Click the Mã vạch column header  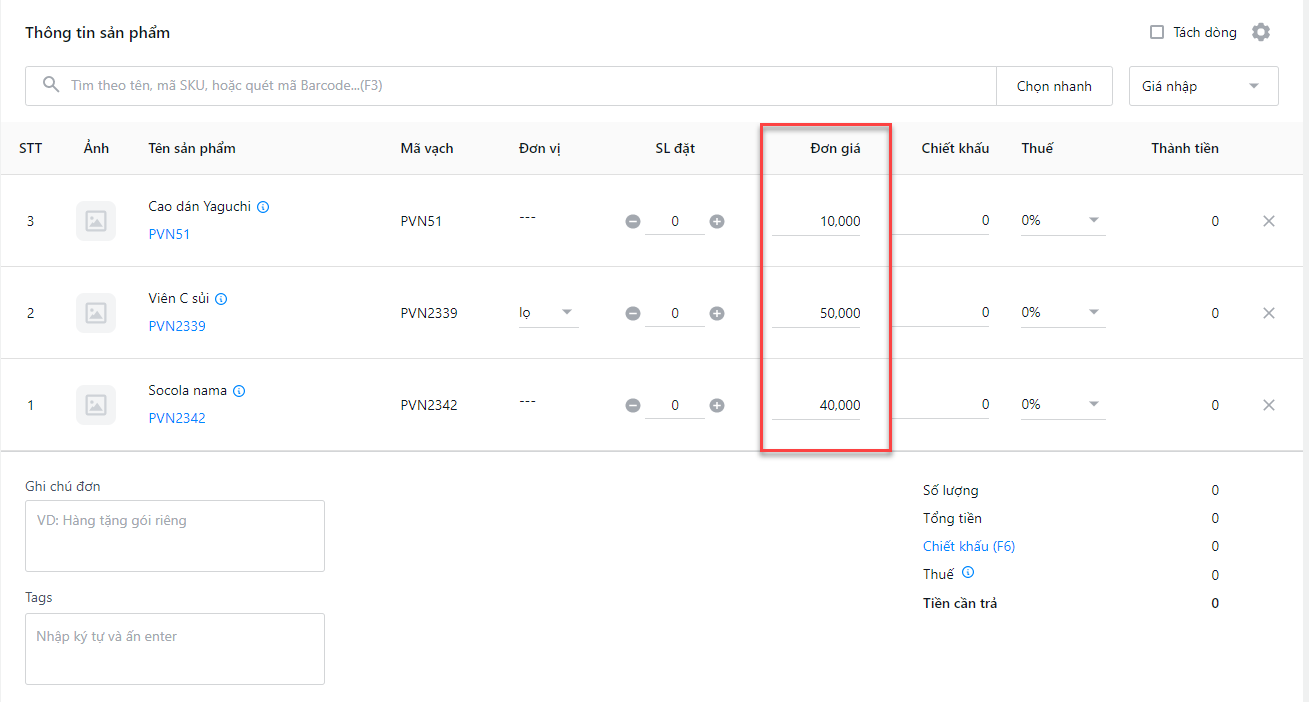click(427, 148)
